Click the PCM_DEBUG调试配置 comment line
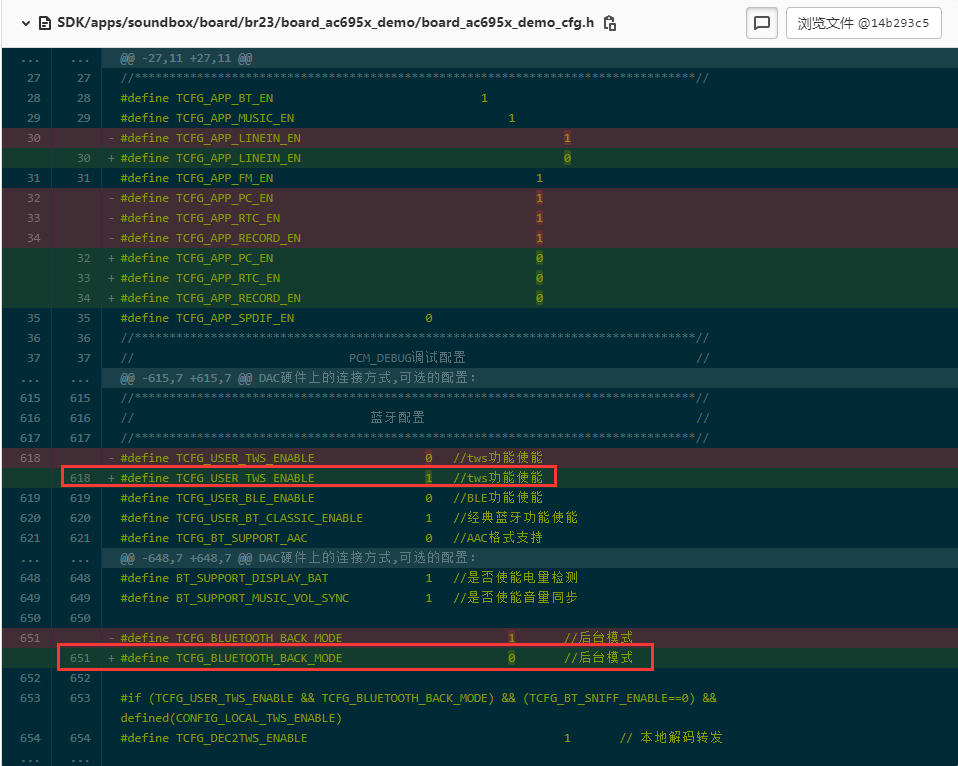Image resolution: width=958 pixels, height=766 pixels. pyautogui.click(x=529, y=358)
